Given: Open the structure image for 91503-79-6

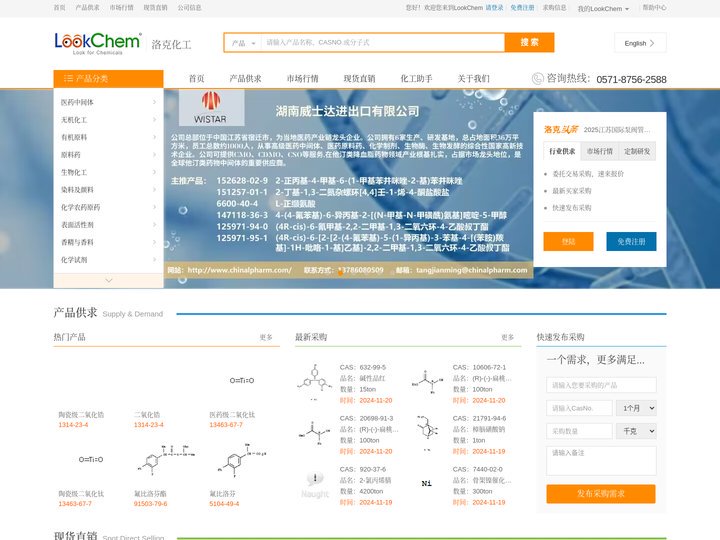Looking at the screenshot, I should (x=166, y=459).
